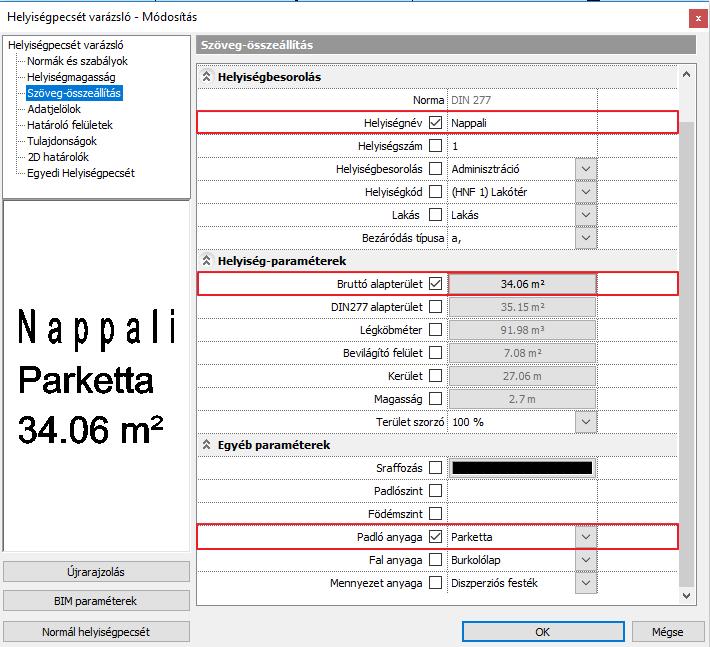Image resolution: width=710 pixels, height=647 pixels.
Task: Check the DIN277 alapterület checkbox
Action: pyautogui.click(x=435, y=307)
